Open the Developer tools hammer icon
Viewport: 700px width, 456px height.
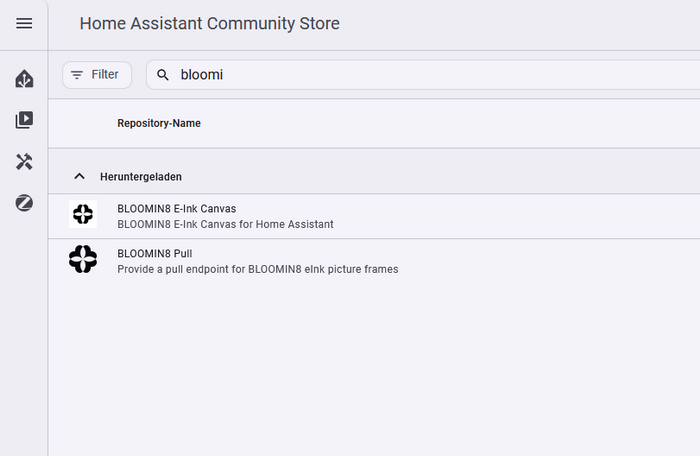24,162
